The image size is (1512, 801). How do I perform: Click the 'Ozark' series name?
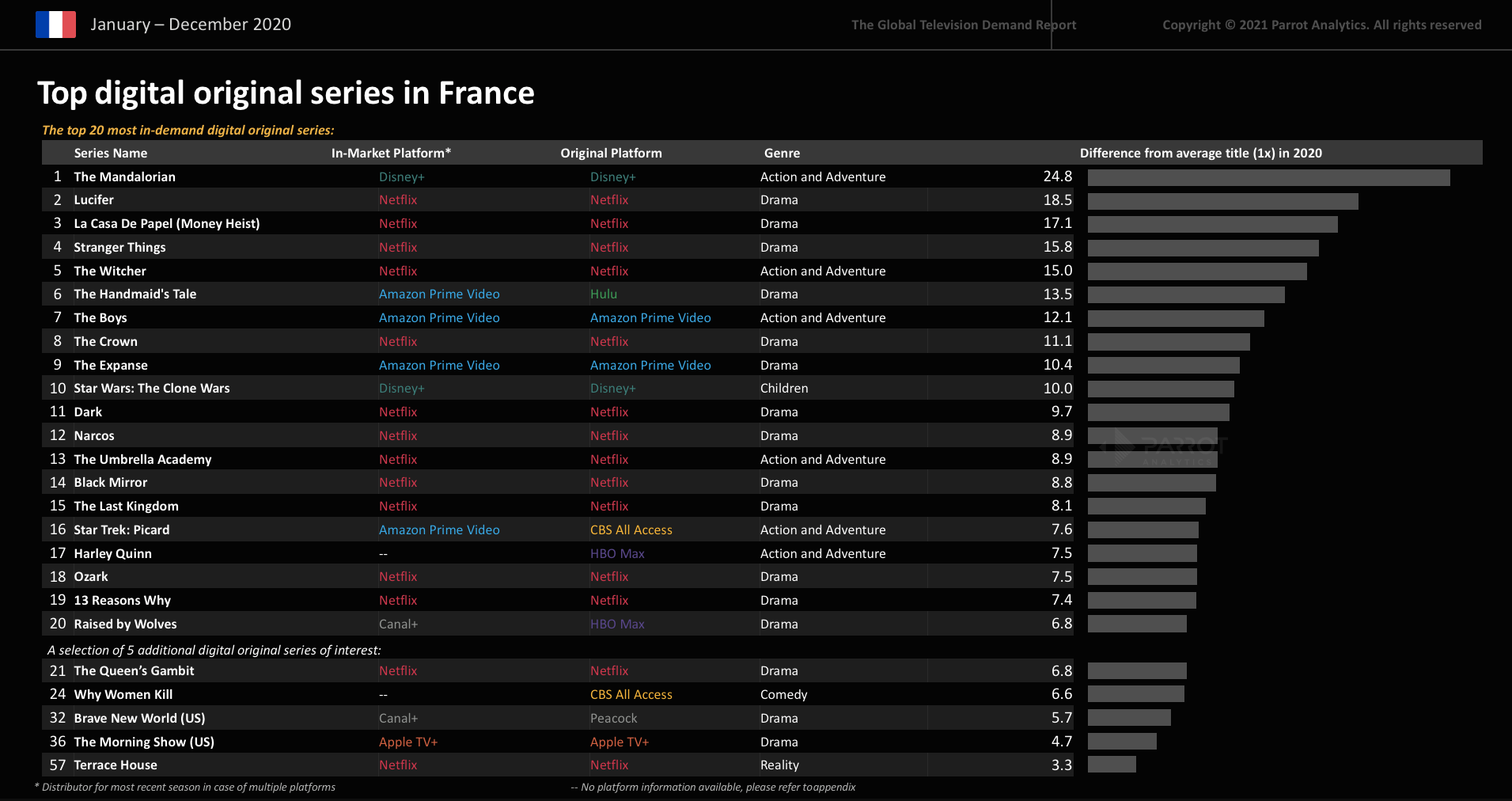pos(91,577)
